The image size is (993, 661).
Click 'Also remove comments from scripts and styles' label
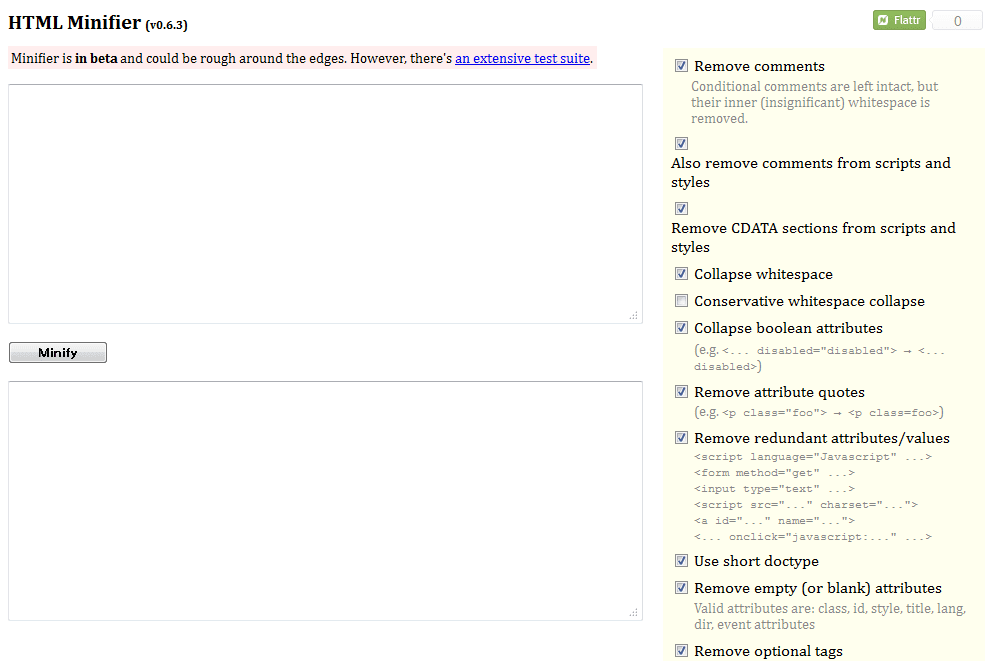(811, 173)
